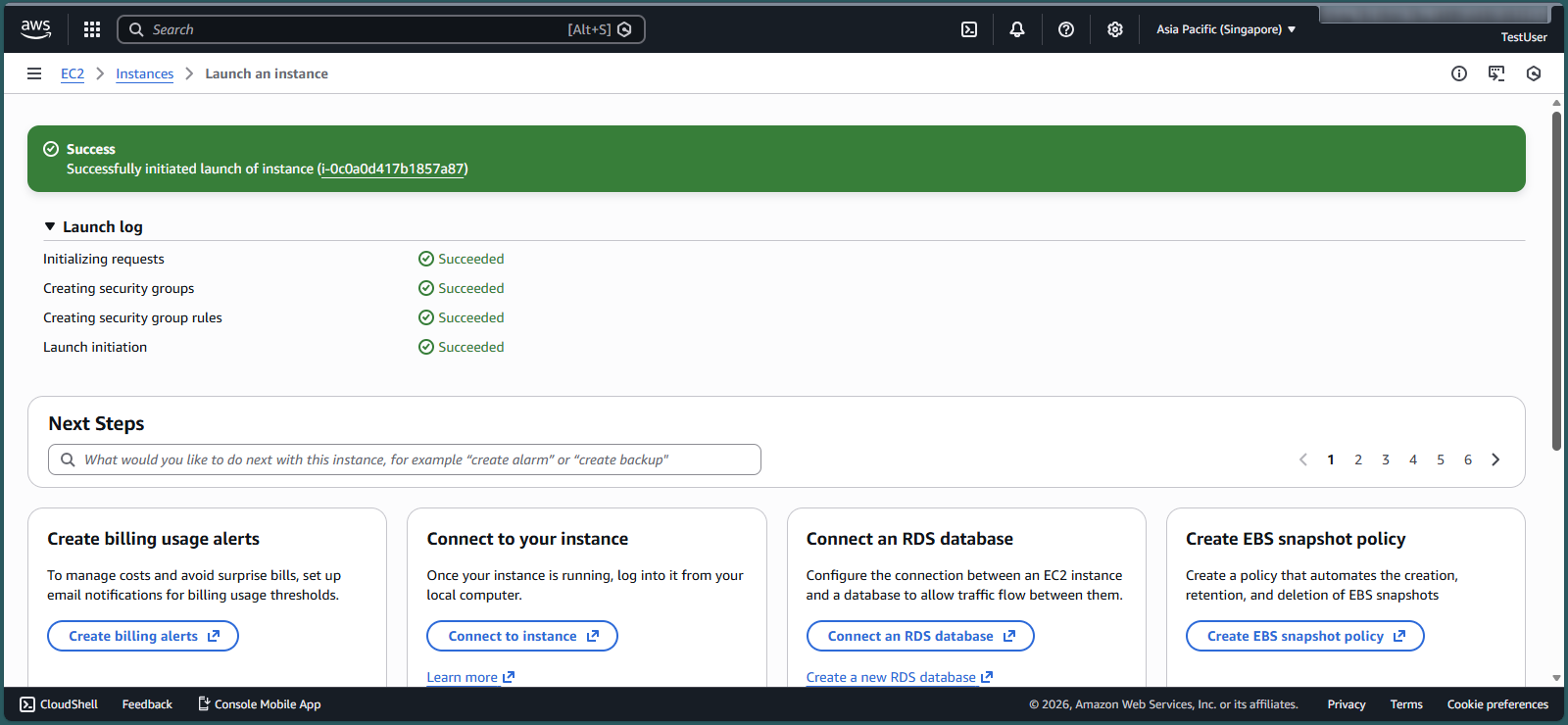Open the AWS services grid menu

coord(92,29)
